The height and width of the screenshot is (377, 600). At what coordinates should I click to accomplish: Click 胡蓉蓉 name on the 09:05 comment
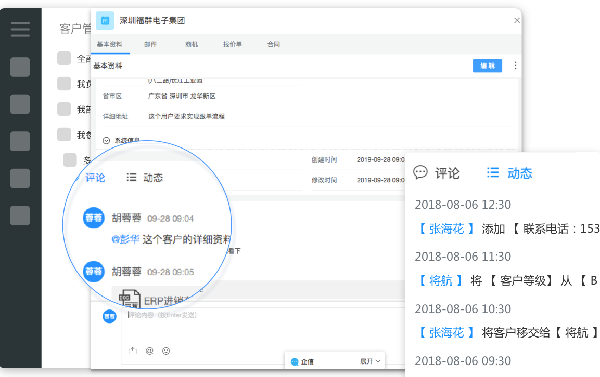(126, 272)
